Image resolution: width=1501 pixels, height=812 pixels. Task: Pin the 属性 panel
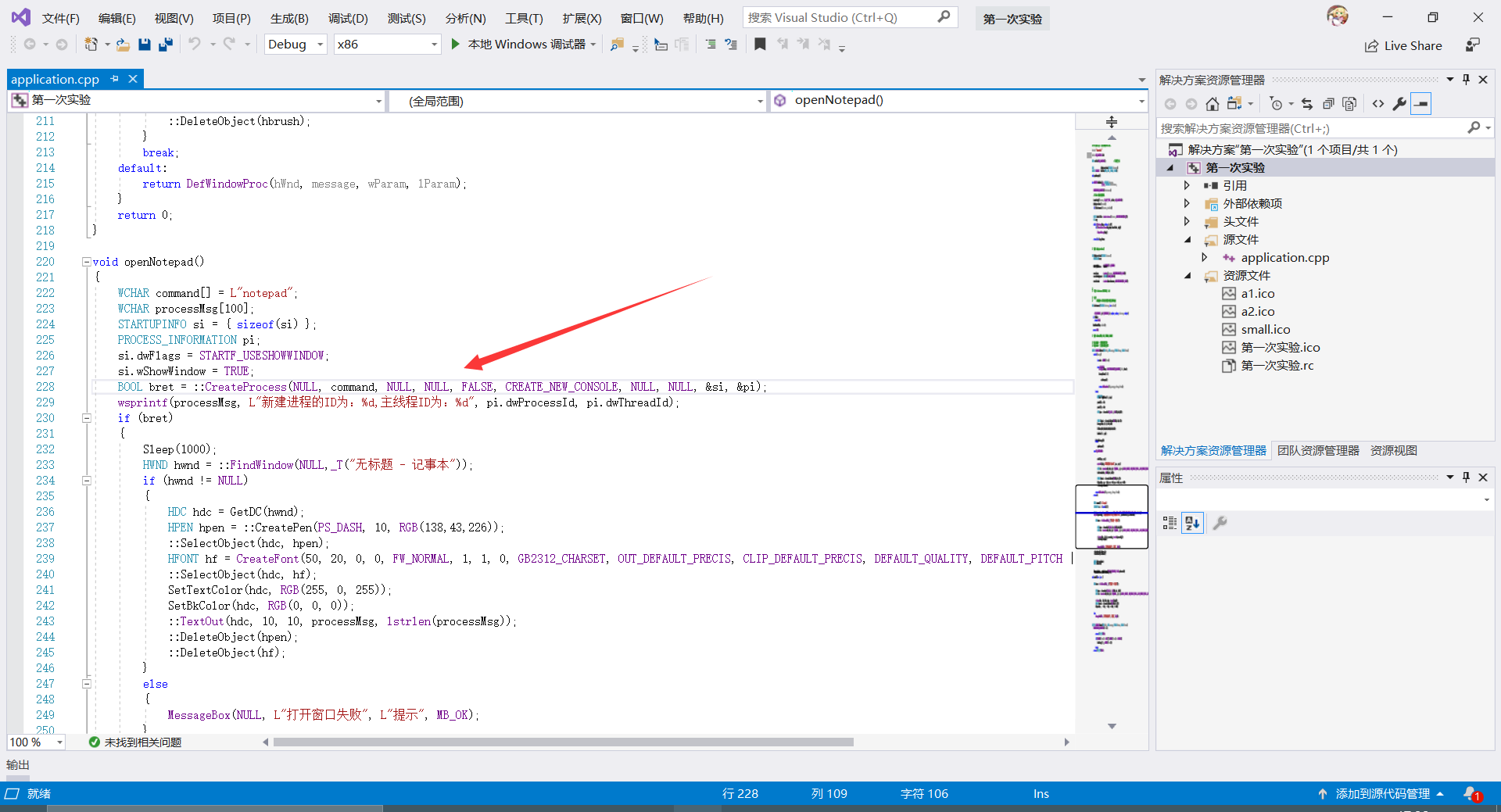coord(1466,478)
